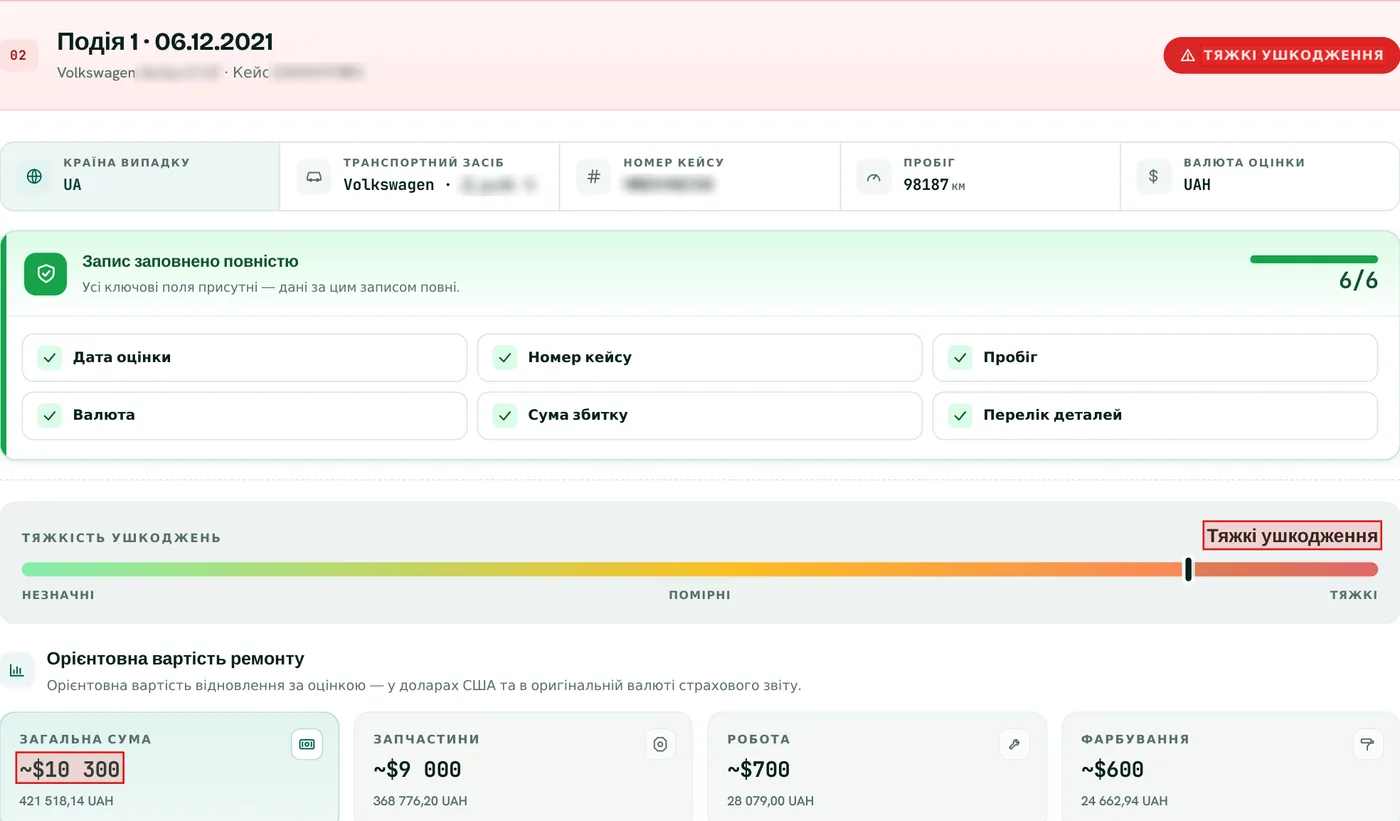Click the checkmark next to Сума збитку
Image resolution: width=1400 pixels, height=821 pixels.
point(505,415)
